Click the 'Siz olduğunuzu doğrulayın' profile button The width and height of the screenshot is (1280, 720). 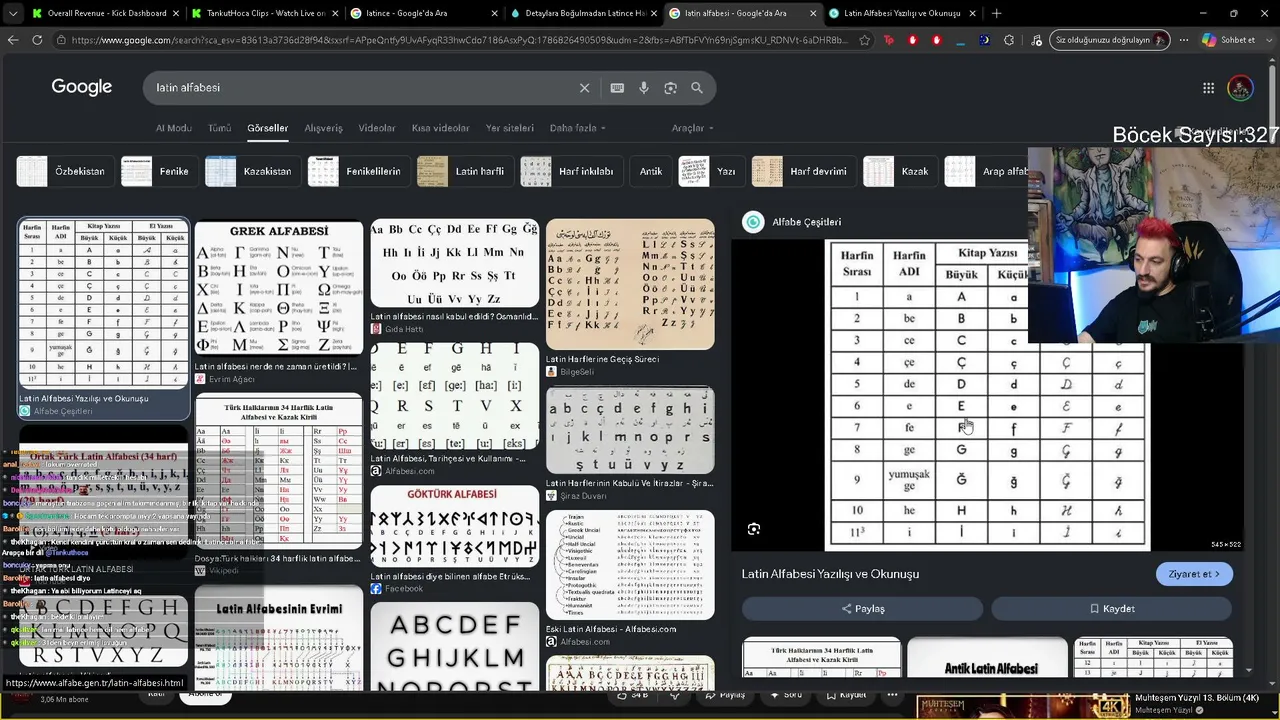pos(1108,40)
